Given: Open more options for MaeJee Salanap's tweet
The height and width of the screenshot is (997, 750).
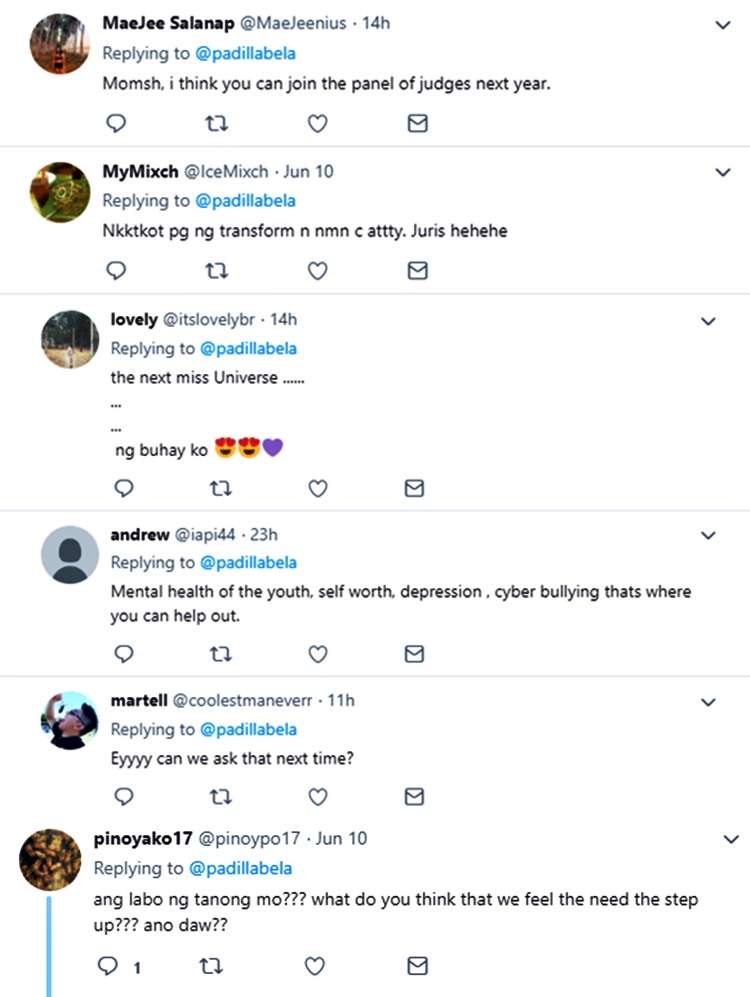Looking at the screenshot, I should tap(723, 26).
